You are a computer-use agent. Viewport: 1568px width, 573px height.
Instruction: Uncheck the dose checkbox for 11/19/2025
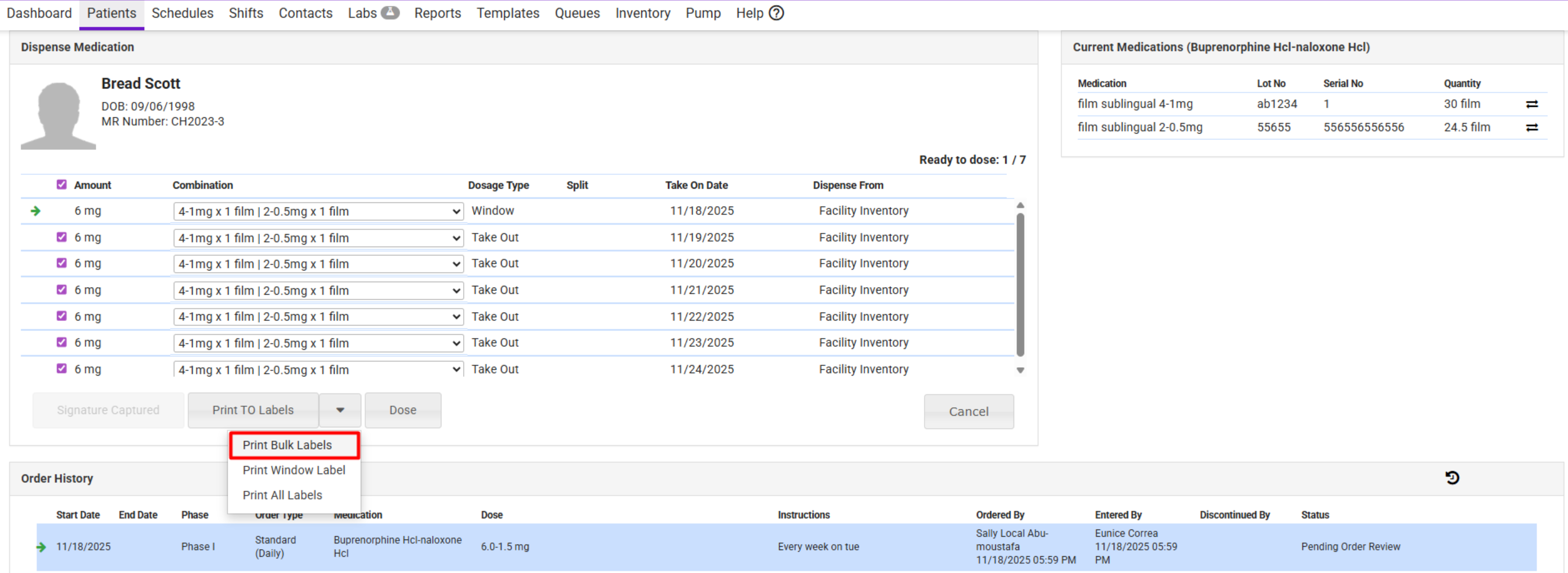pos(61,236)
